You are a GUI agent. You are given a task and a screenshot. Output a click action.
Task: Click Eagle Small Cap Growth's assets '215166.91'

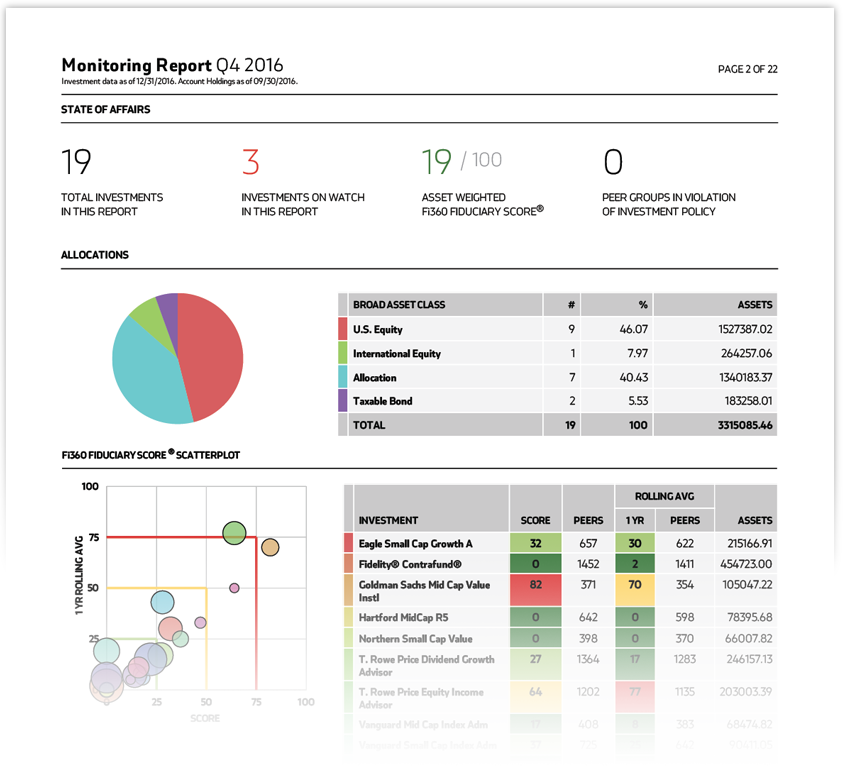click(750, 544)
